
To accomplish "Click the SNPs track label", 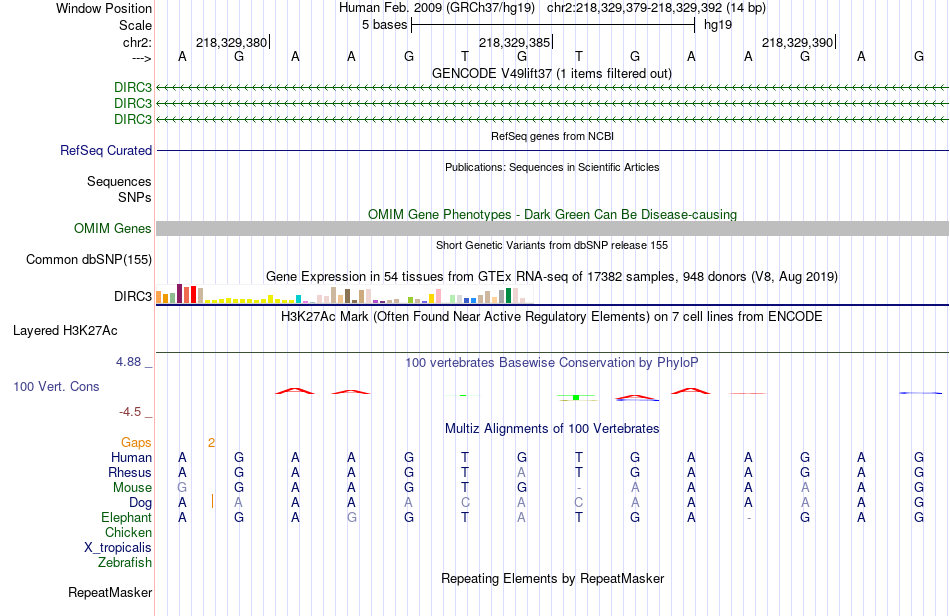I will [x=135, y=197].
